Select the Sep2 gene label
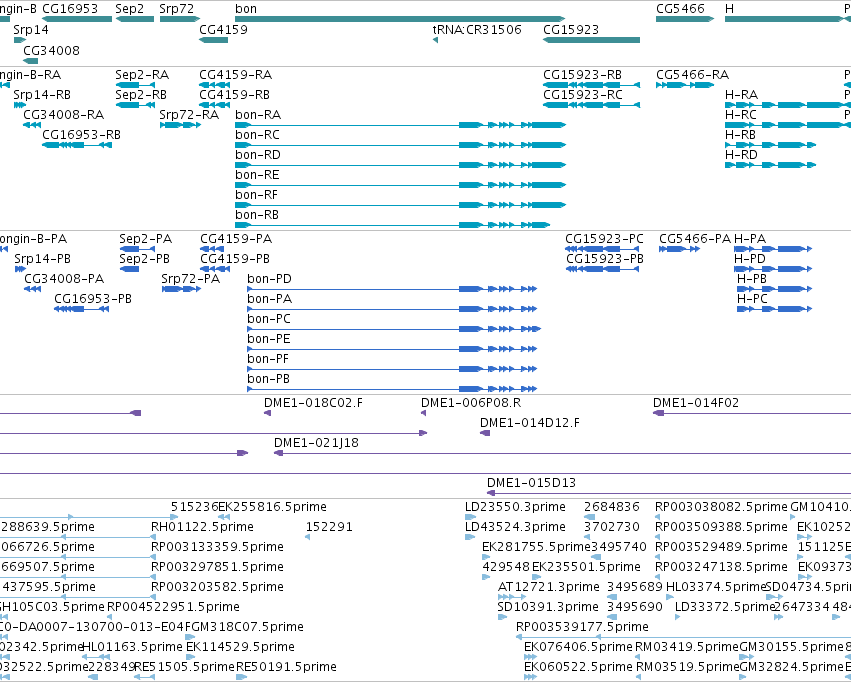 130,9
